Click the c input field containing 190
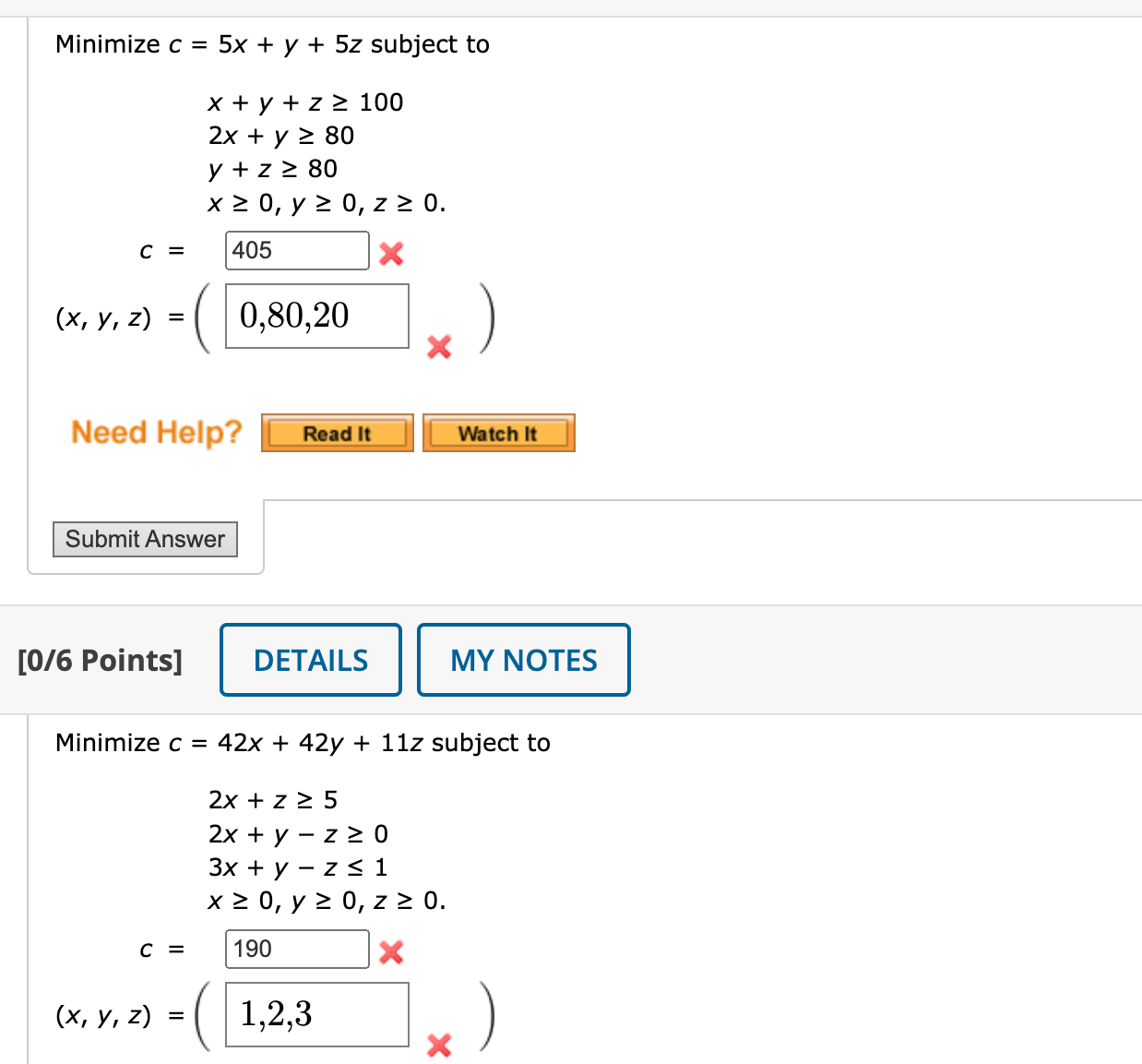This screenshot has height=1064, width=1142. point(296,949)
